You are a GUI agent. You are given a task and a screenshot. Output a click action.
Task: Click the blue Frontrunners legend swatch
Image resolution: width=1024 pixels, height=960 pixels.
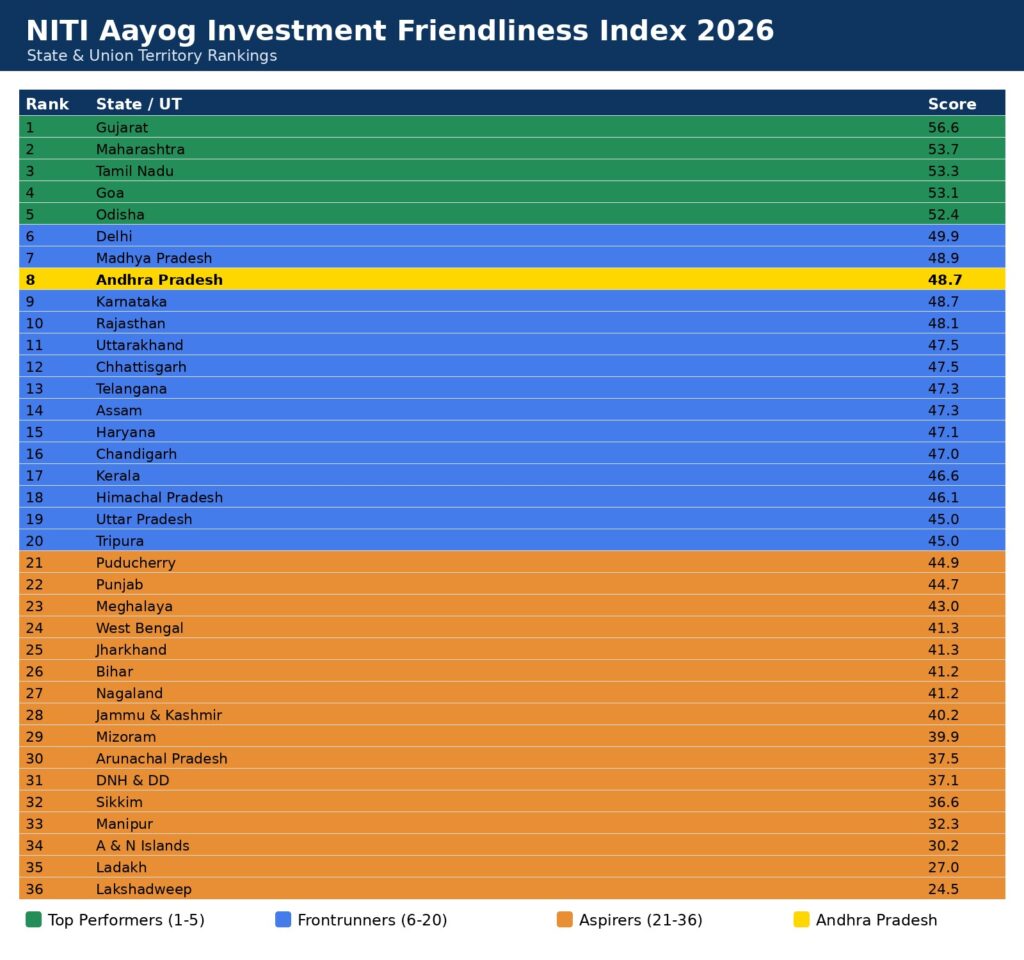(283, 920)
